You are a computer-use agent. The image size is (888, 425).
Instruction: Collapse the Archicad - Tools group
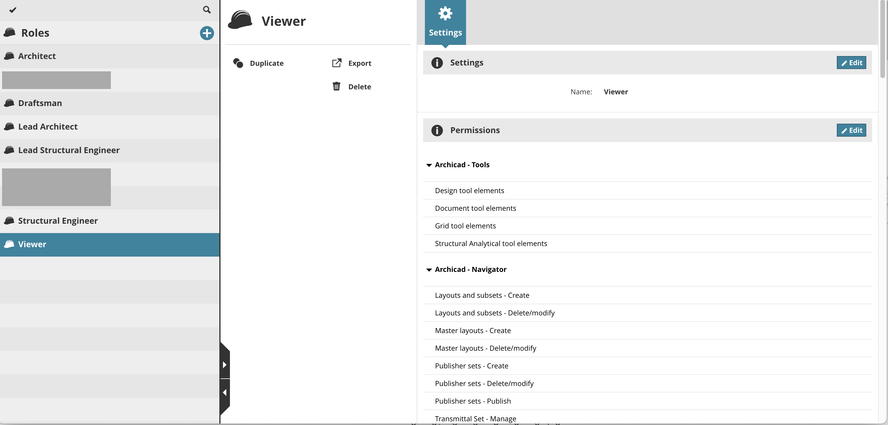(429, 165)
